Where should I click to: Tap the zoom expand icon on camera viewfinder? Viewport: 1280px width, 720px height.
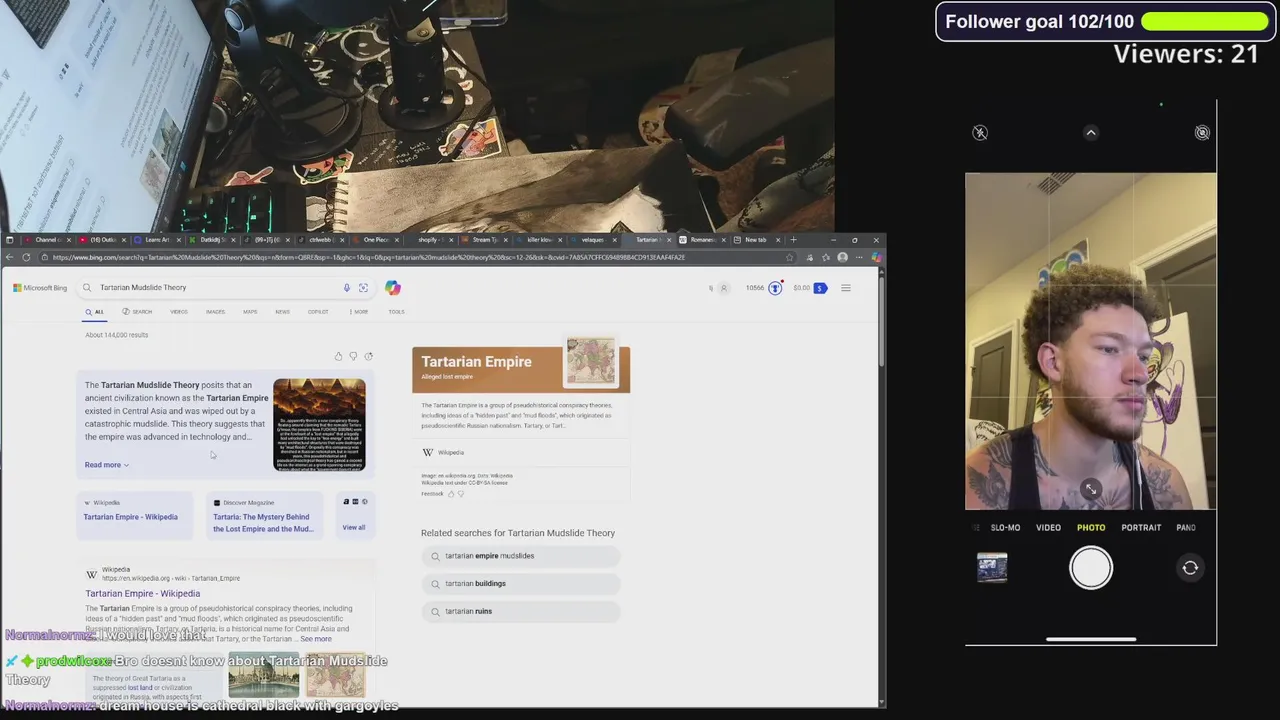[1091, 489]
